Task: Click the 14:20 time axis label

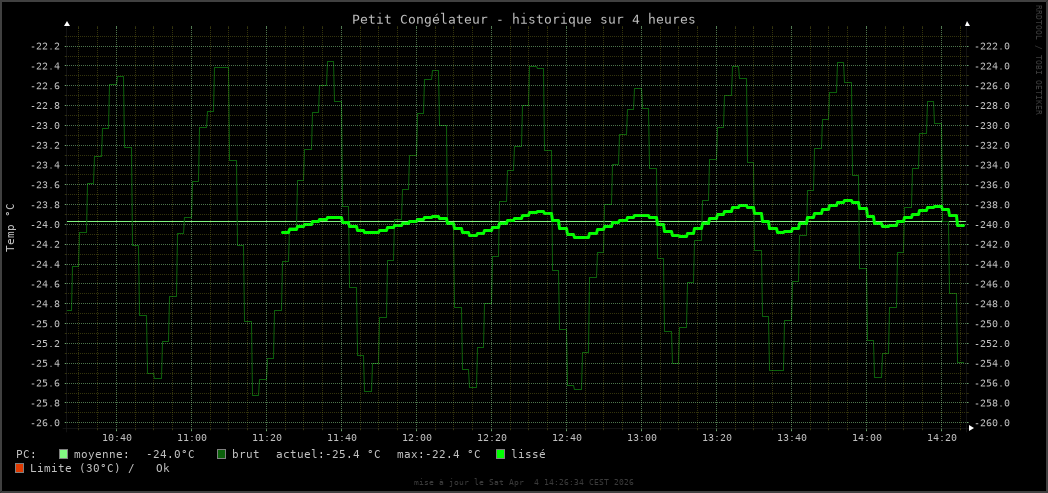Action: pos(942,438)
